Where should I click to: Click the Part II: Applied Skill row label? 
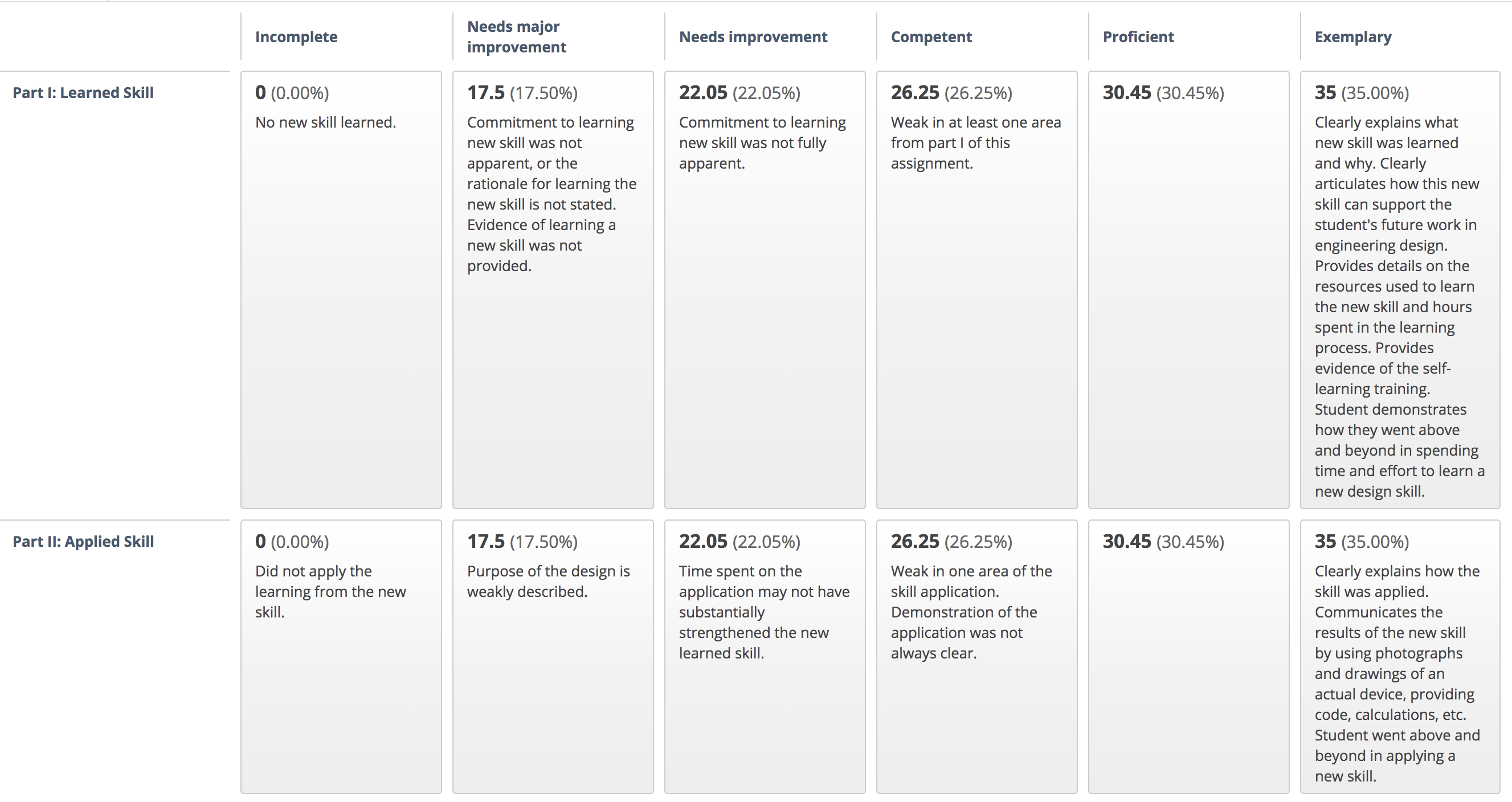[x=83, y=542]
